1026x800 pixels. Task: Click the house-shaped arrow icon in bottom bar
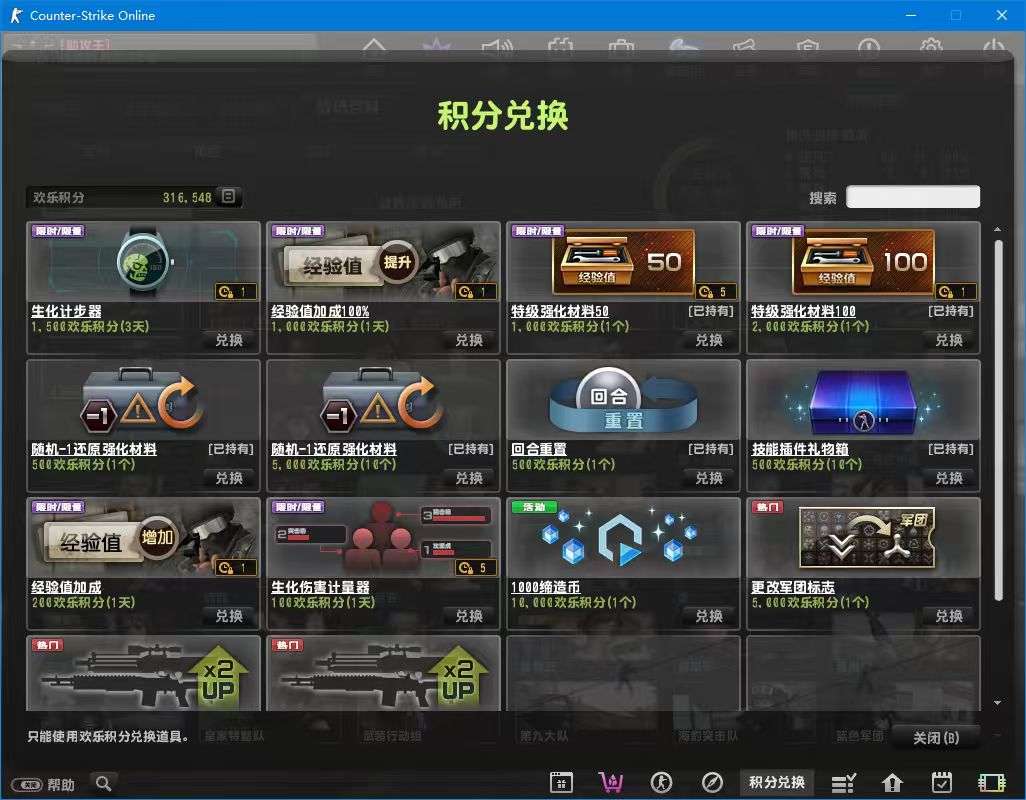tap(892, 782)
